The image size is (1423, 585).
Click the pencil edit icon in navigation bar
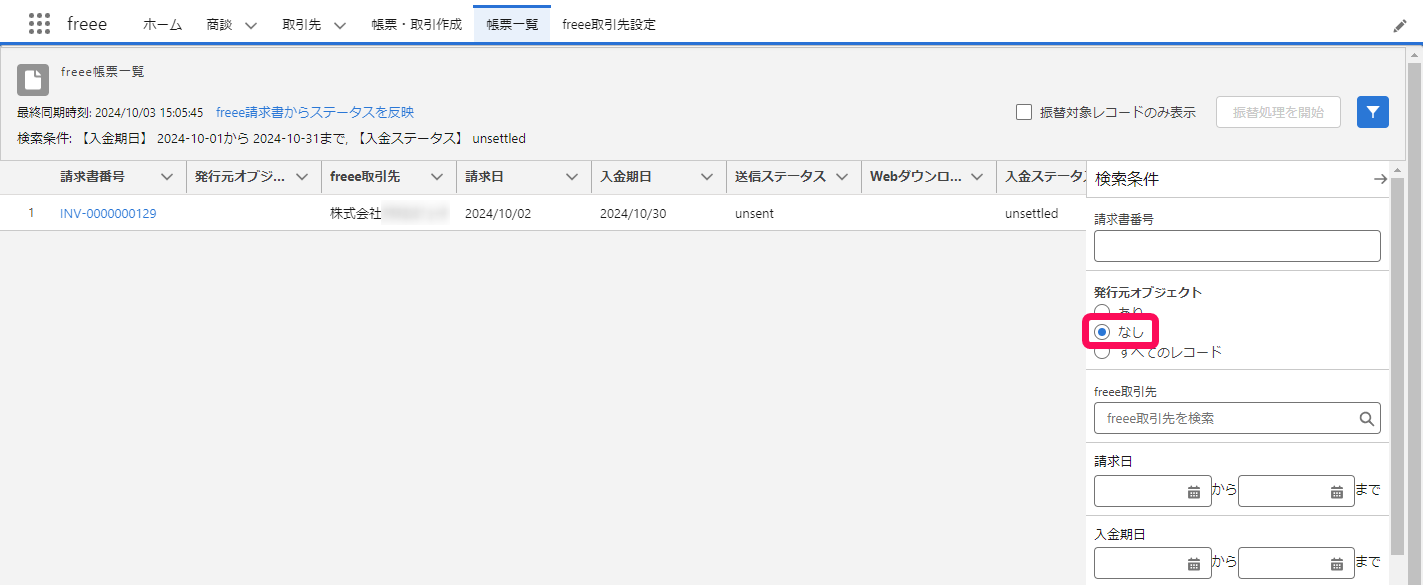(1399, 25)
